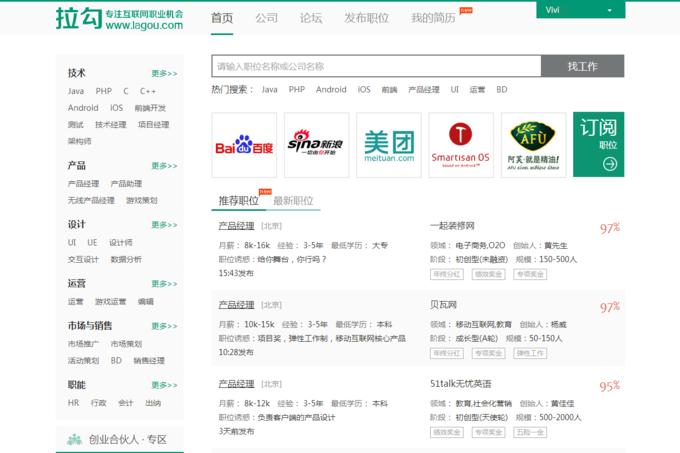
Task: Expand 更多>> next to 职能
Action: [x=164, y=385]
